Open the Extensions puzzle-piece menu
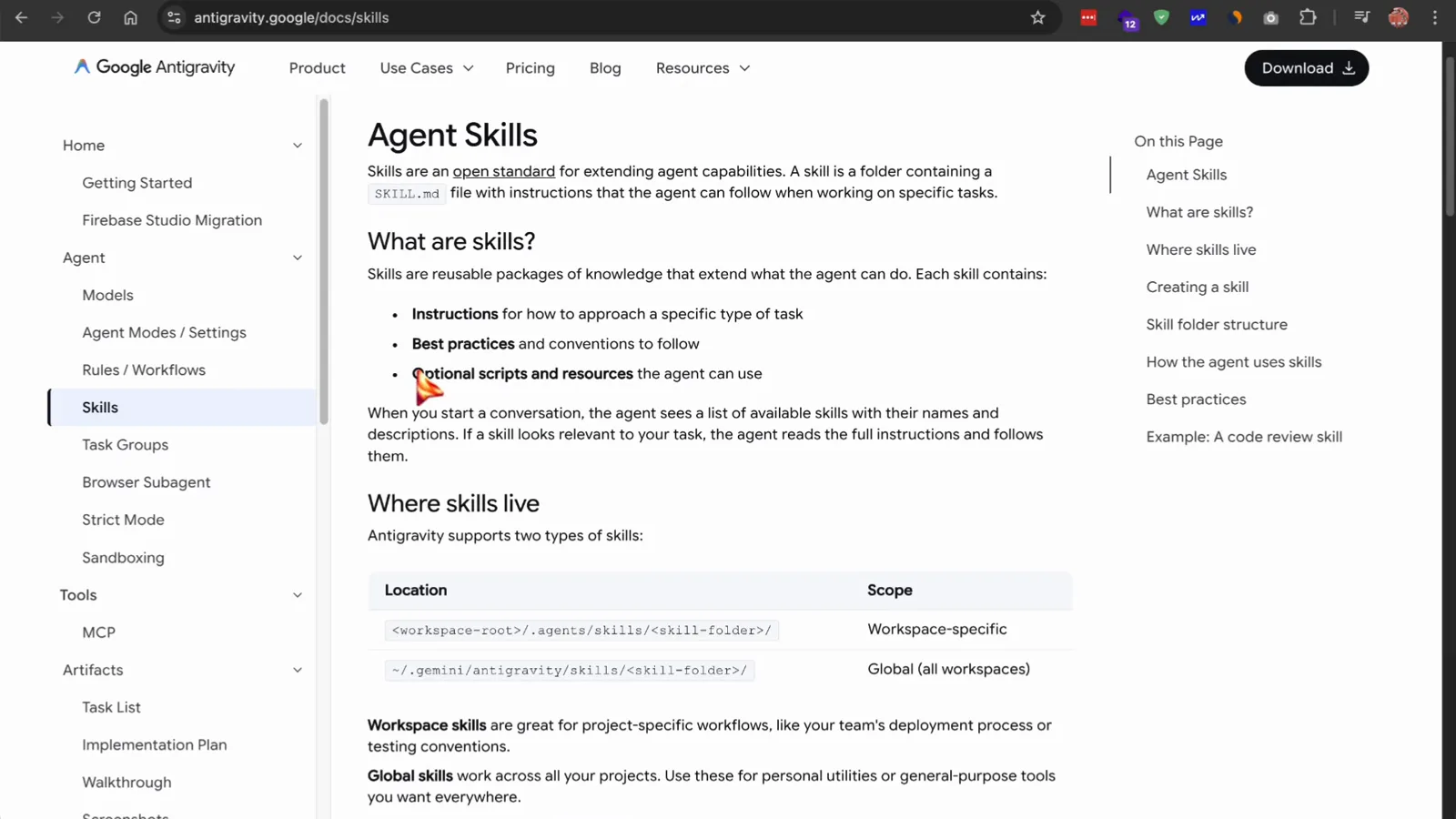The height and width of the screenshot is (819, 1456). [x=1308, y=17]
